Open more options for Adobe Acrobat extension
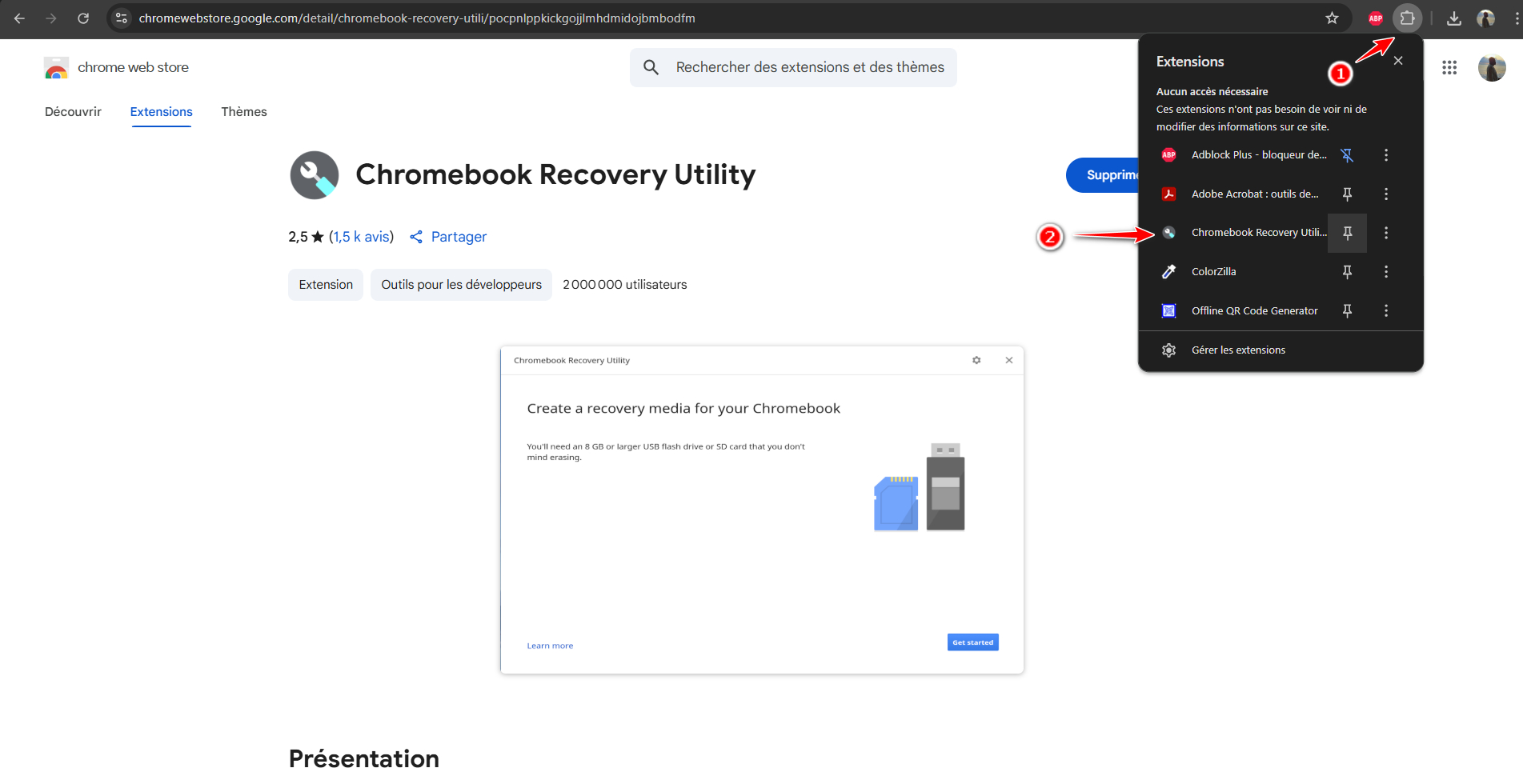1523x784 pixels. click(1386, 194)
